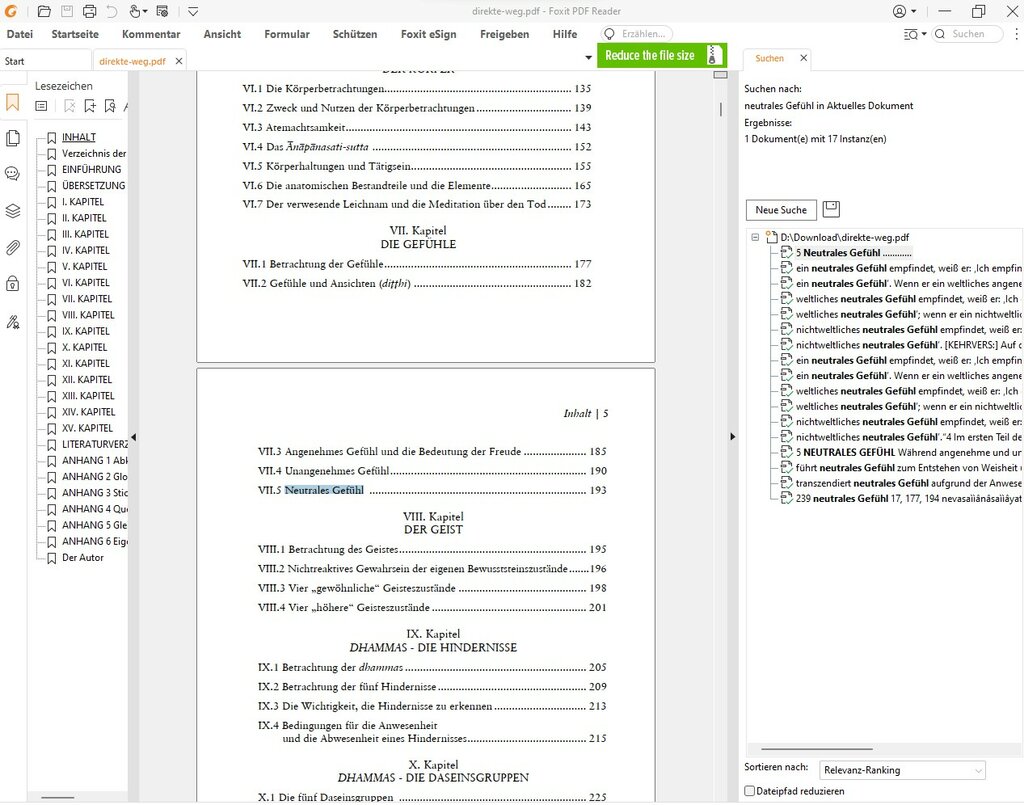
Task: Select the '5 NEUTRALES GEFÜHL Während' search result
Action: 908,452
